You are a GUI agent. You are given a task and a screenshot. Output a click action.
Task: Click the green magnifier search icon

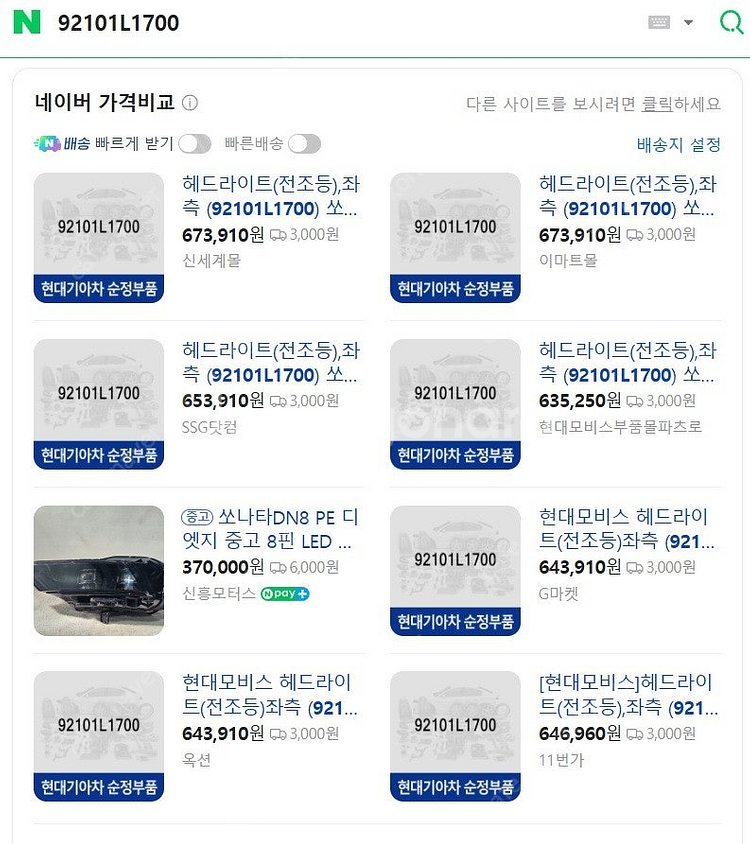(730, 21)
